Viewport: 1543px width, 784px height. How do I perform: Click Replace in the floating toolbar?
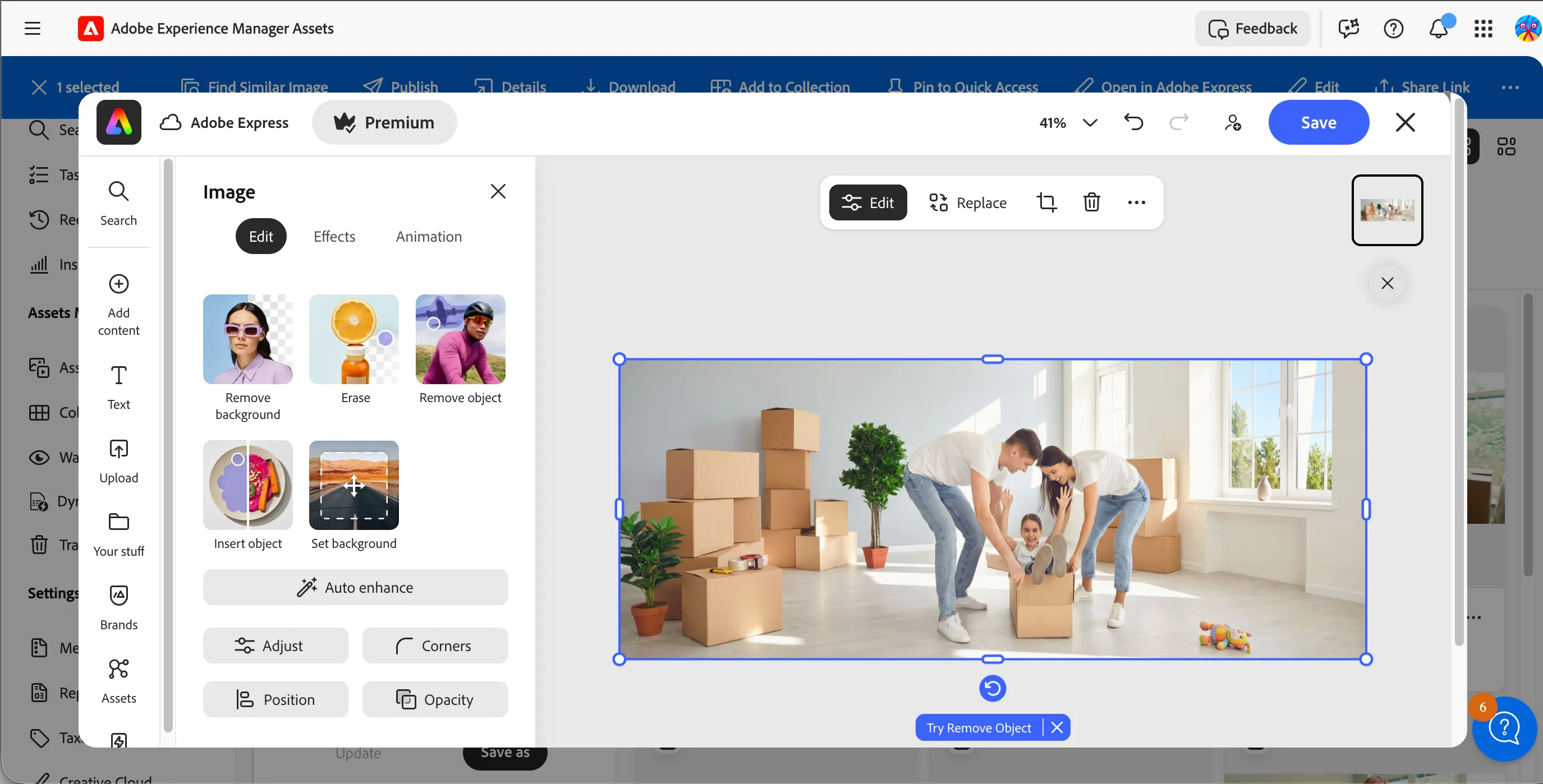tap(967, 202)
